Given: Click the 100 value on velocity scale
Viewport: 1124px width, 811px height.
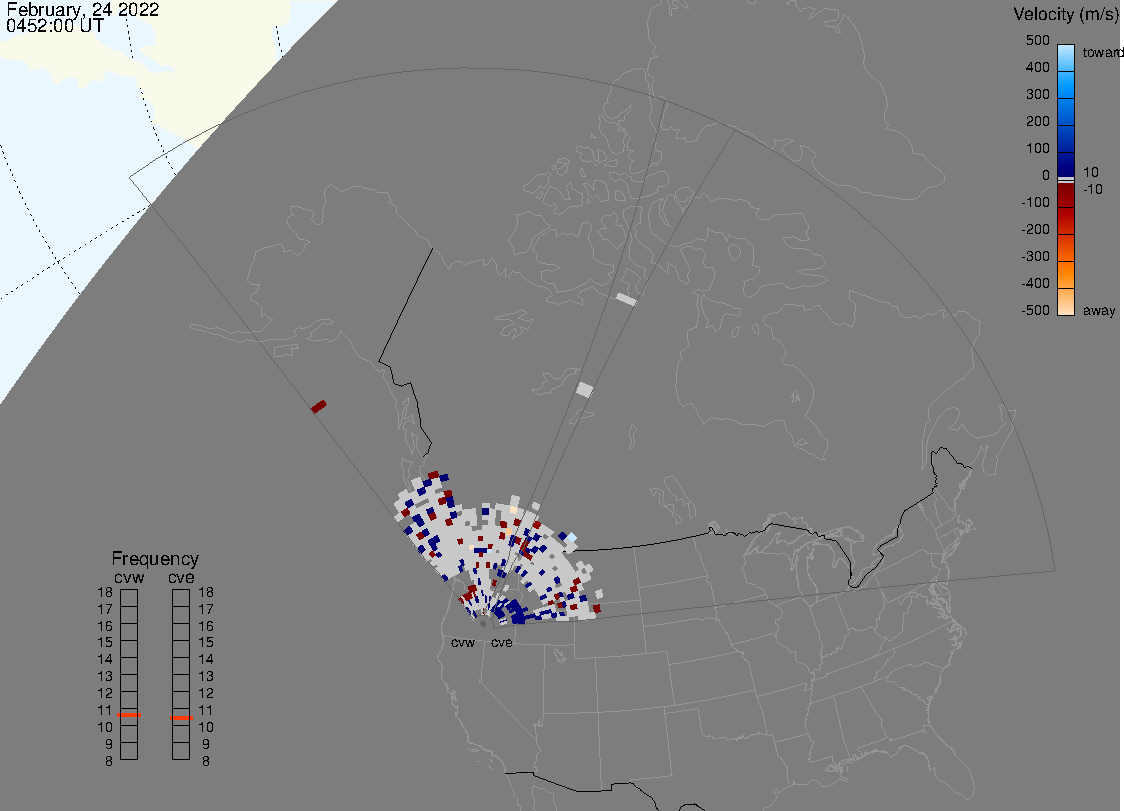Looking at the screenshot, I should click(x=1038, y=148).
